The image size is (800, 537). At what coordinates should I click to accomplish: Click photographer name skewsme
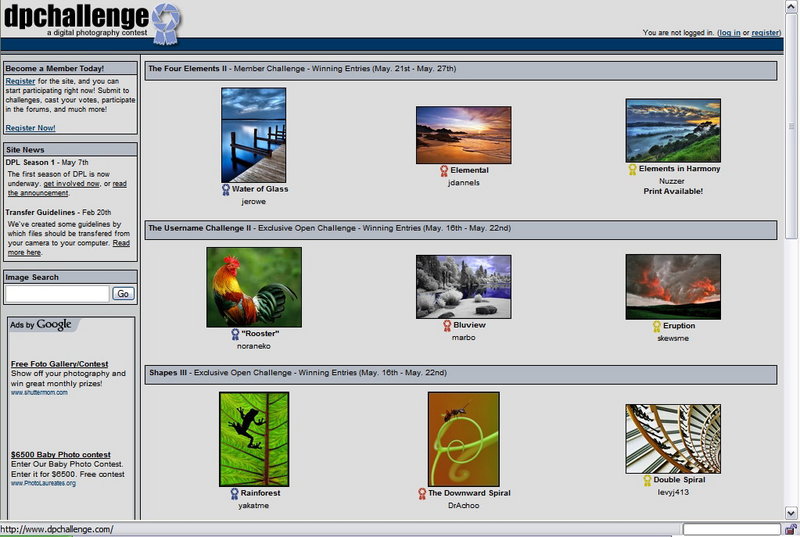[x=673, y=338]
